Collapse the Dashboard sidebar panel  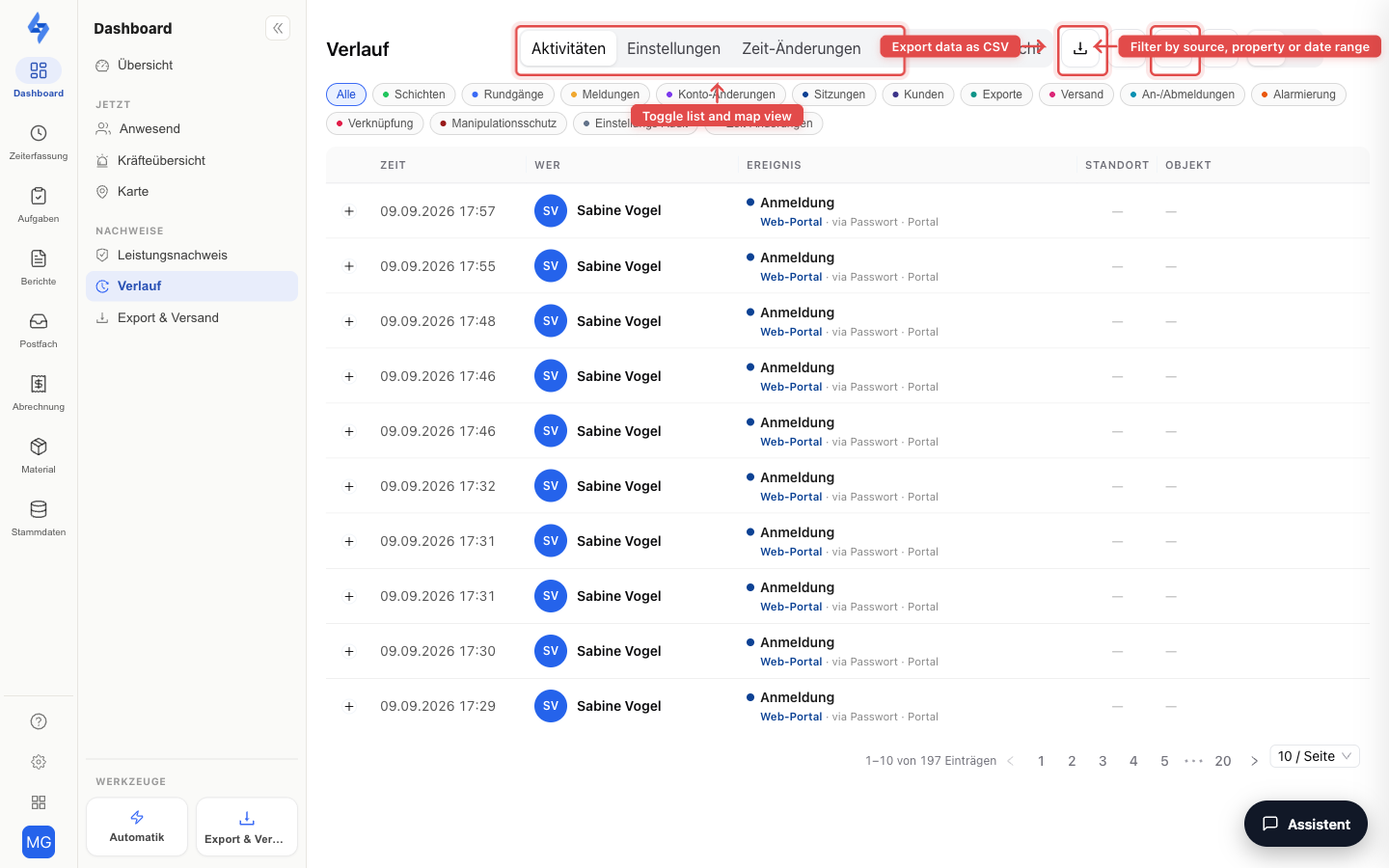(x=278, y=28)
